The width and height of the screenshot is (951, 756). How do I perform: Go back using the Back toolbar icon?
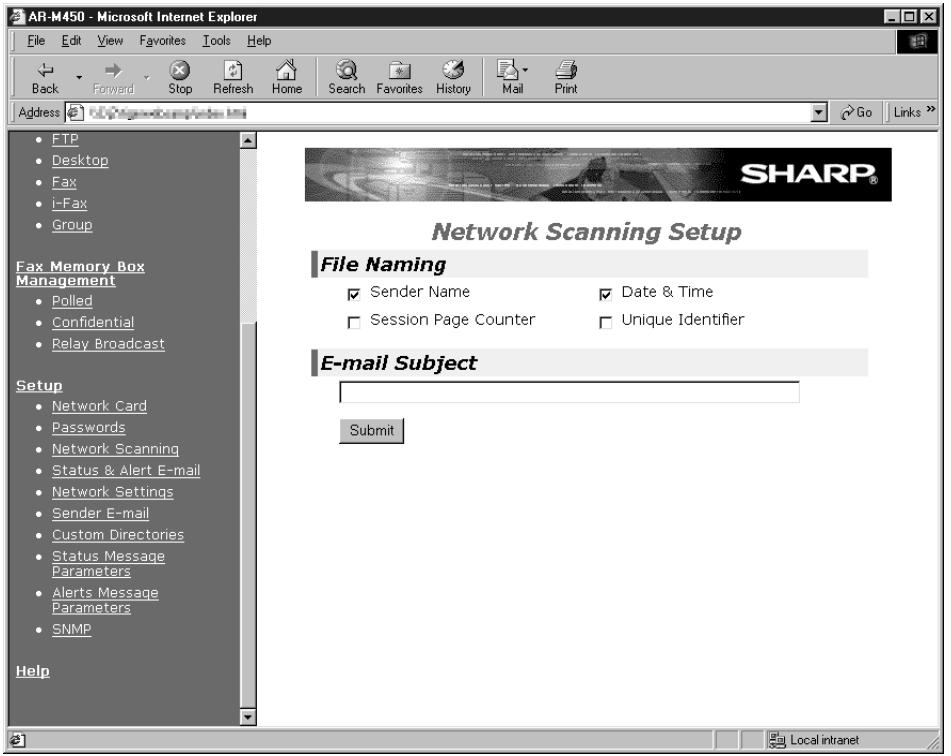point(45,70)
